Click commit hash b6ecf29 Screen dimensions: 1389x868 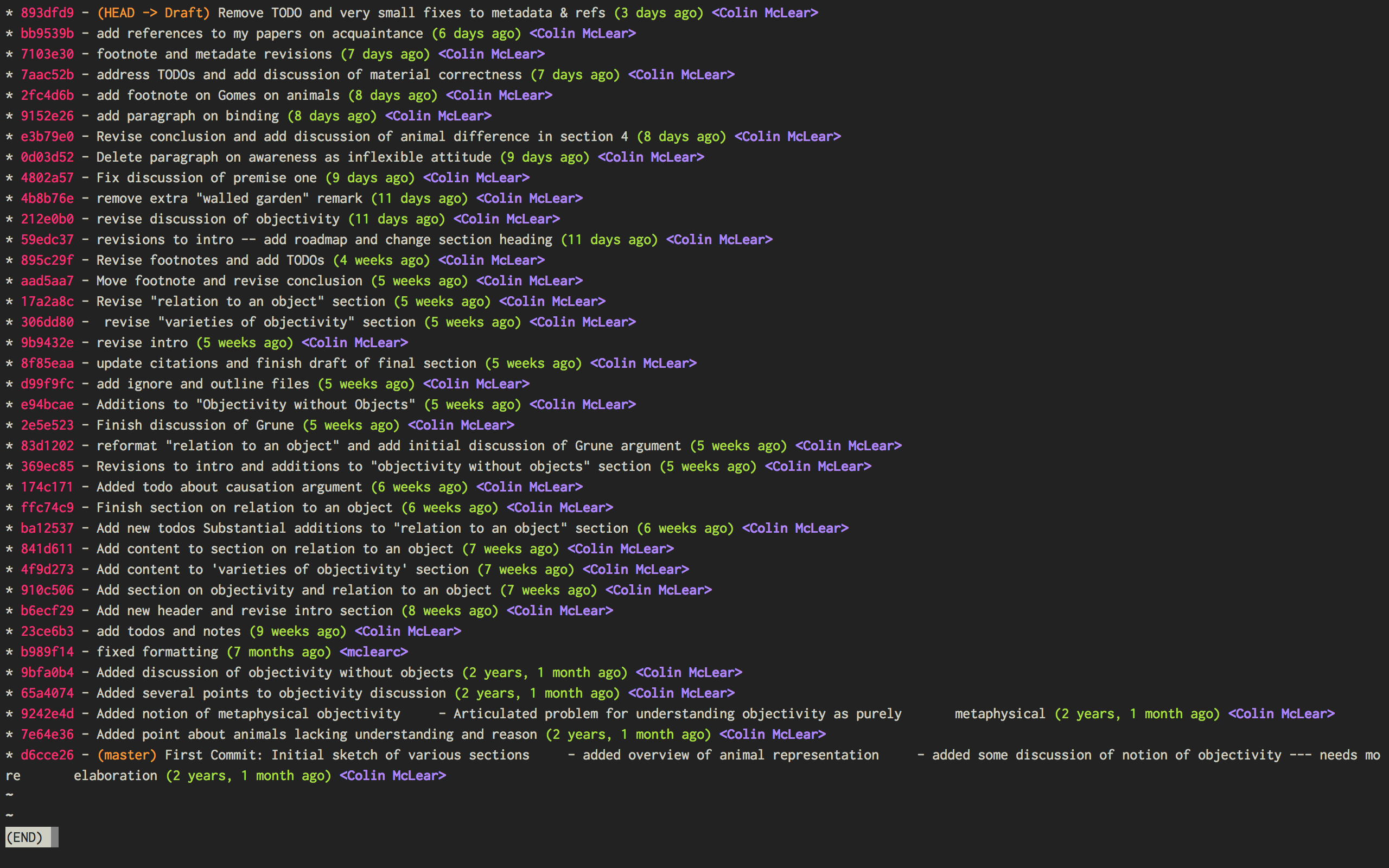pyautogui.click(x=47, y=612)
